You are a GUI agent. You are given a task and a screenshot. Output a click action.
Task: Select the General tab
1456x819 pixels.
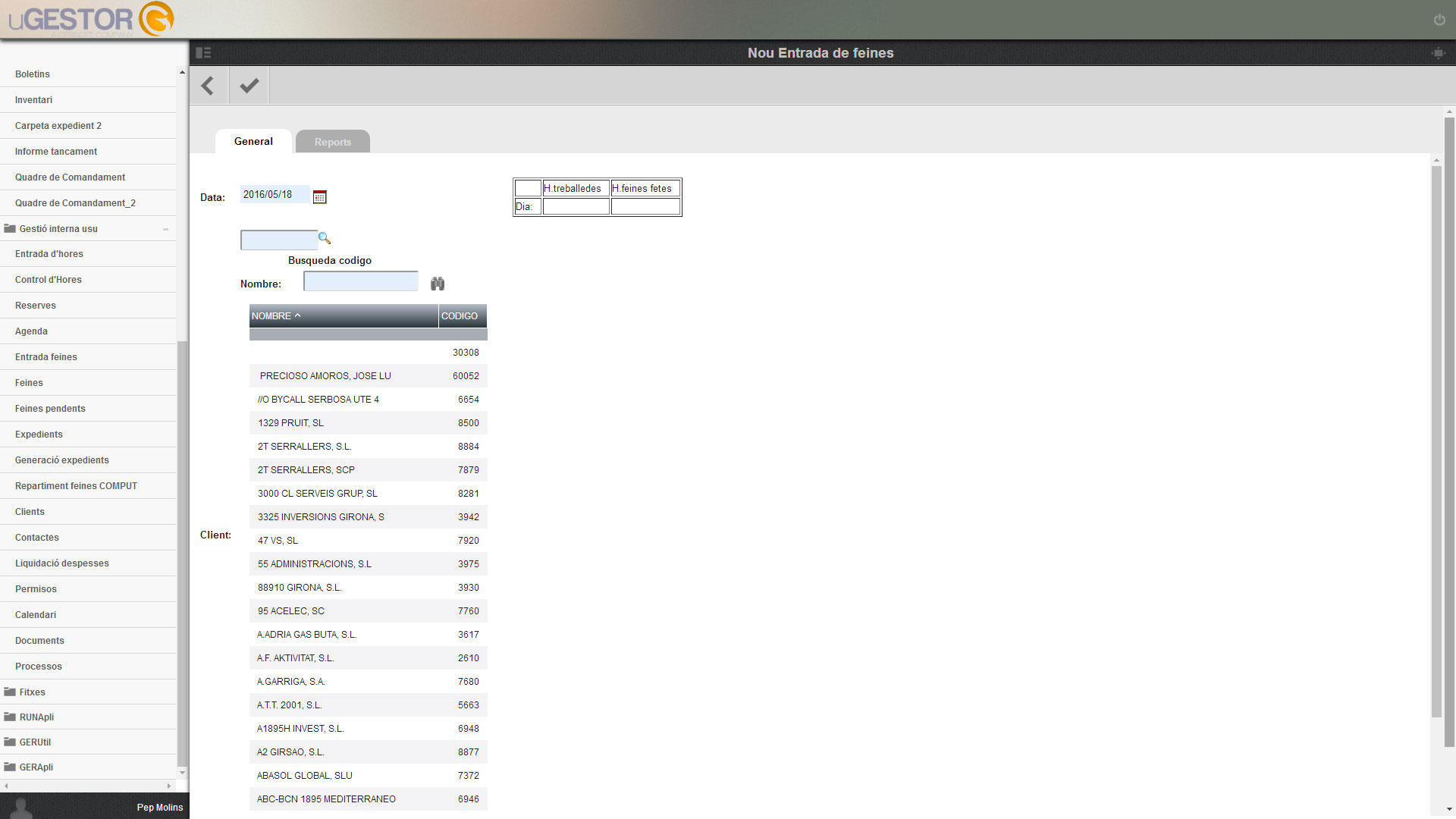253,141
